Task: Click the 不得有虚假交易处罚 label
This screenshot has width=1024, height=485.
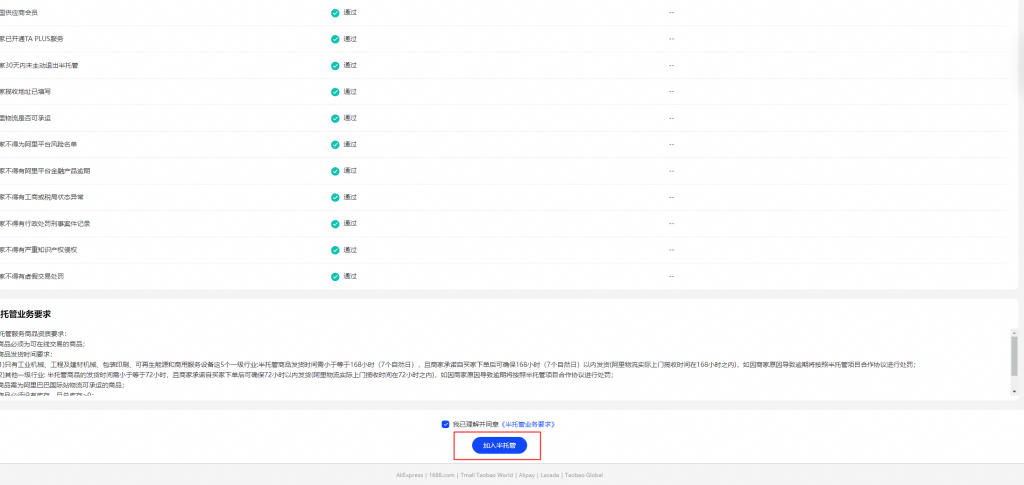Action: 32,276
